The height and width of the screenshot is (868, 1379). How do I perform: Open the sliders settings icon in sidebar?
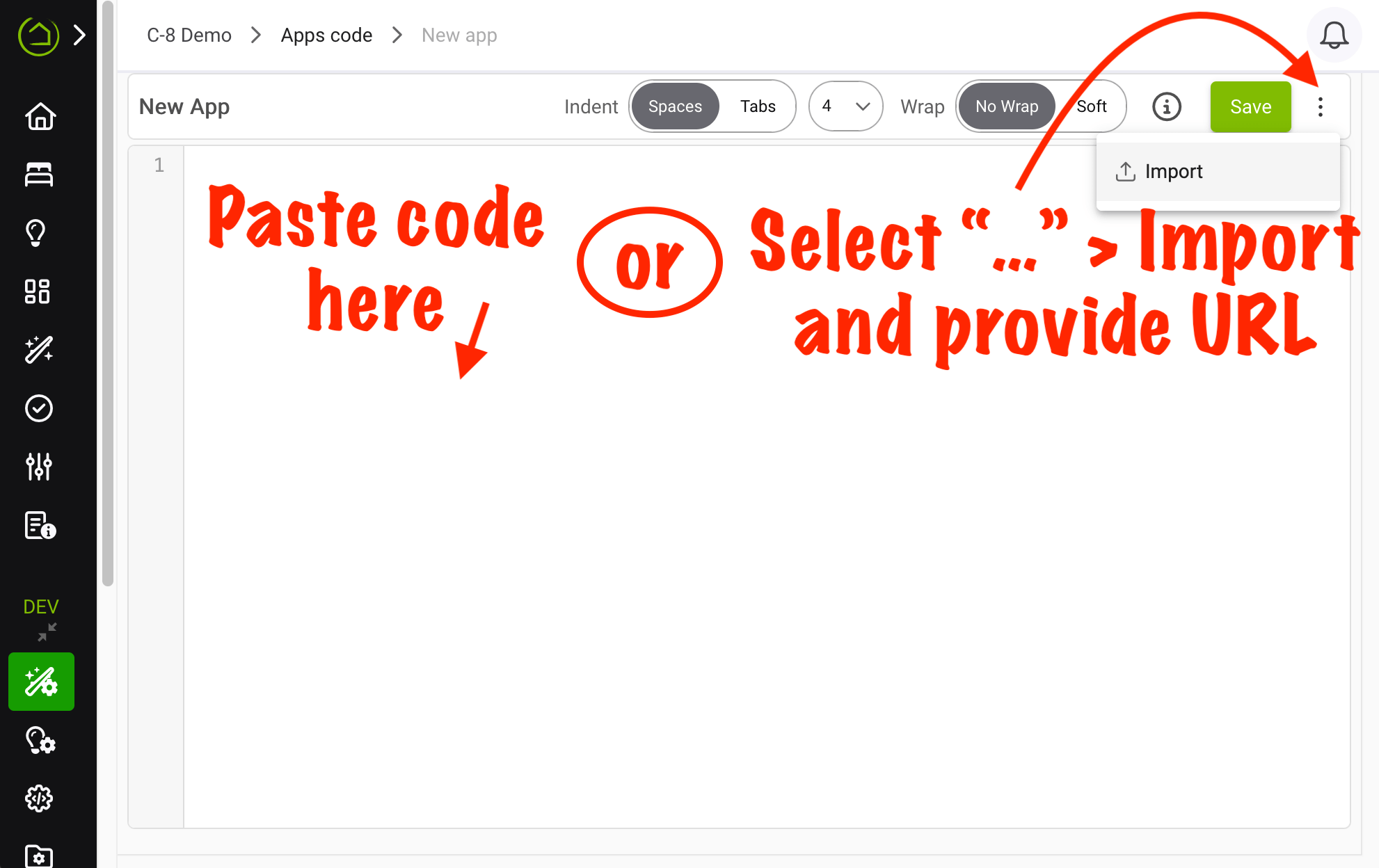tap(39, 467)
